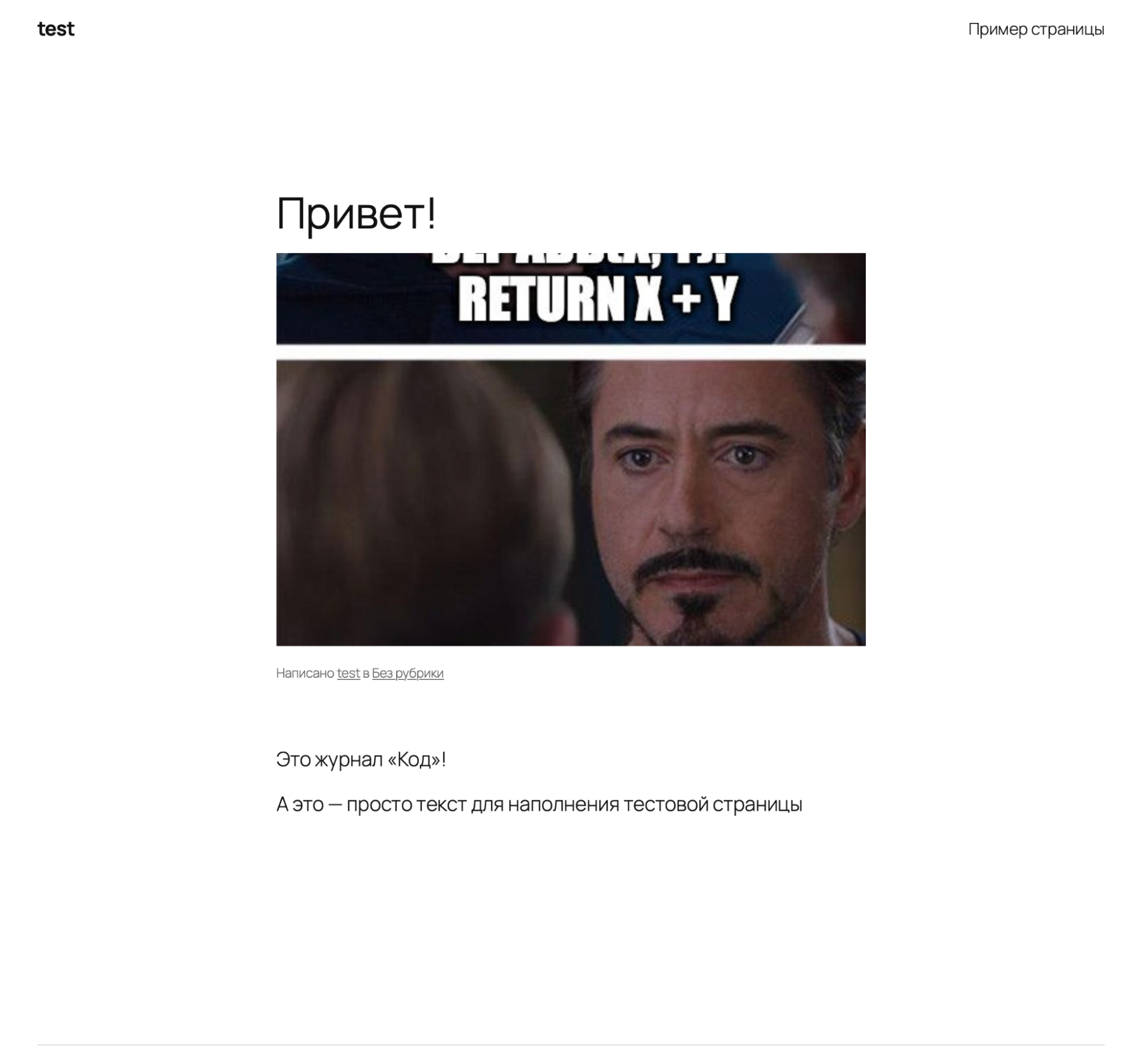Screen dimensions: 1144x1064
Task: Click the "Написано" byline text under the image
Action: (x=304, y=673)
